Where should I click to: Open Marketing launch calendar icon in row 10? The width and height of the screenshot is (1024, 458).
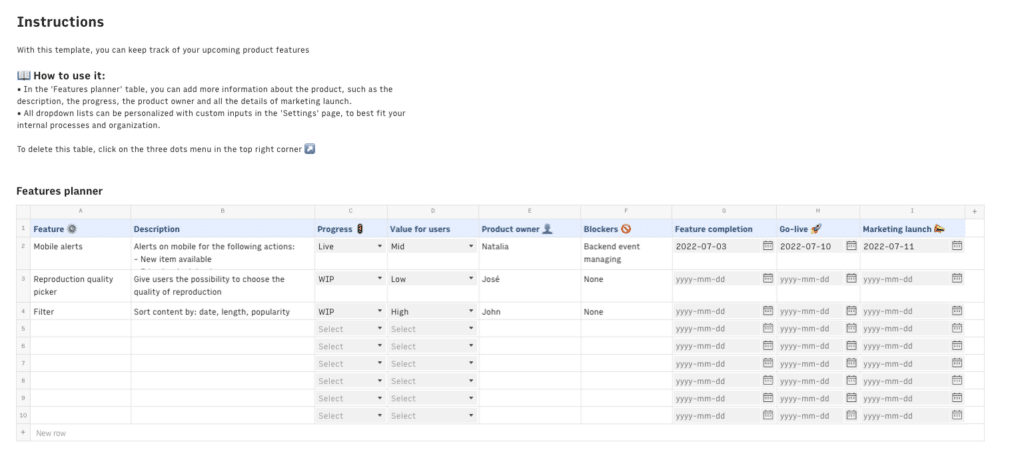coord(957,415)
